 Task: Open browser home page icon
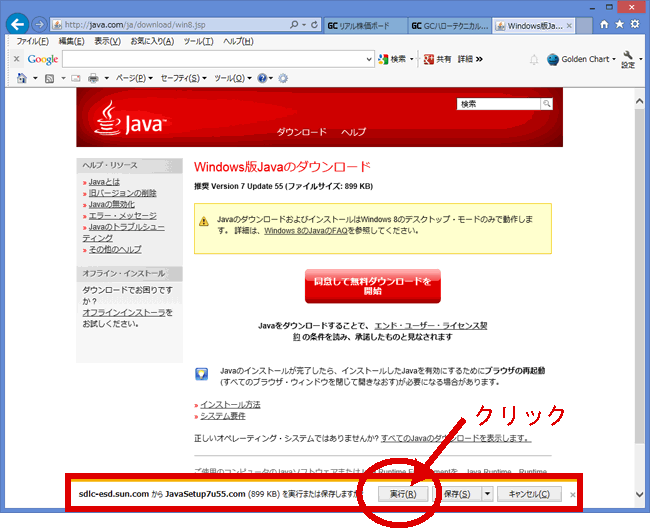[x=604, y=24]
